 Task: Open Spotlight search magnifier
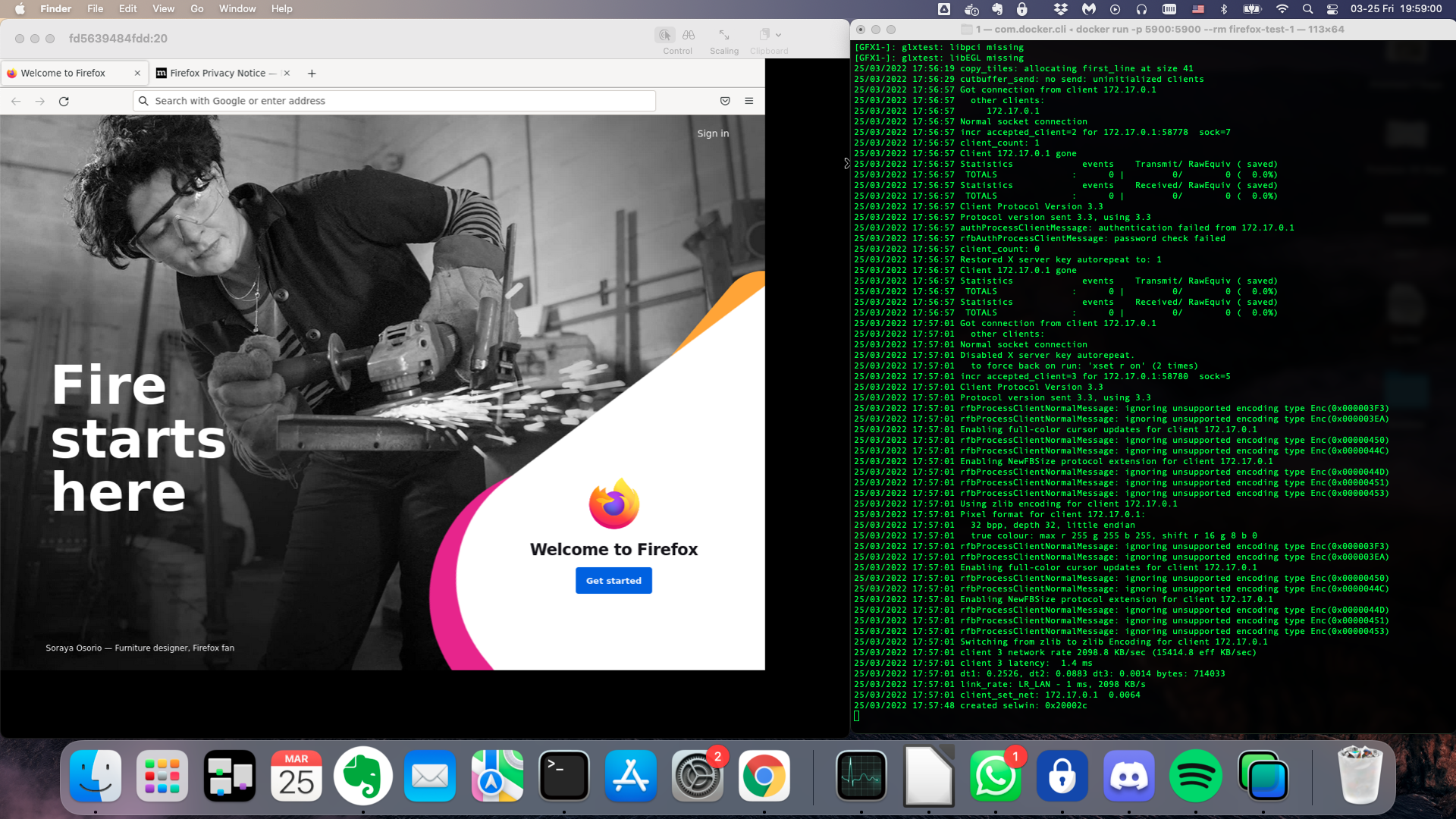[1307, 9]
